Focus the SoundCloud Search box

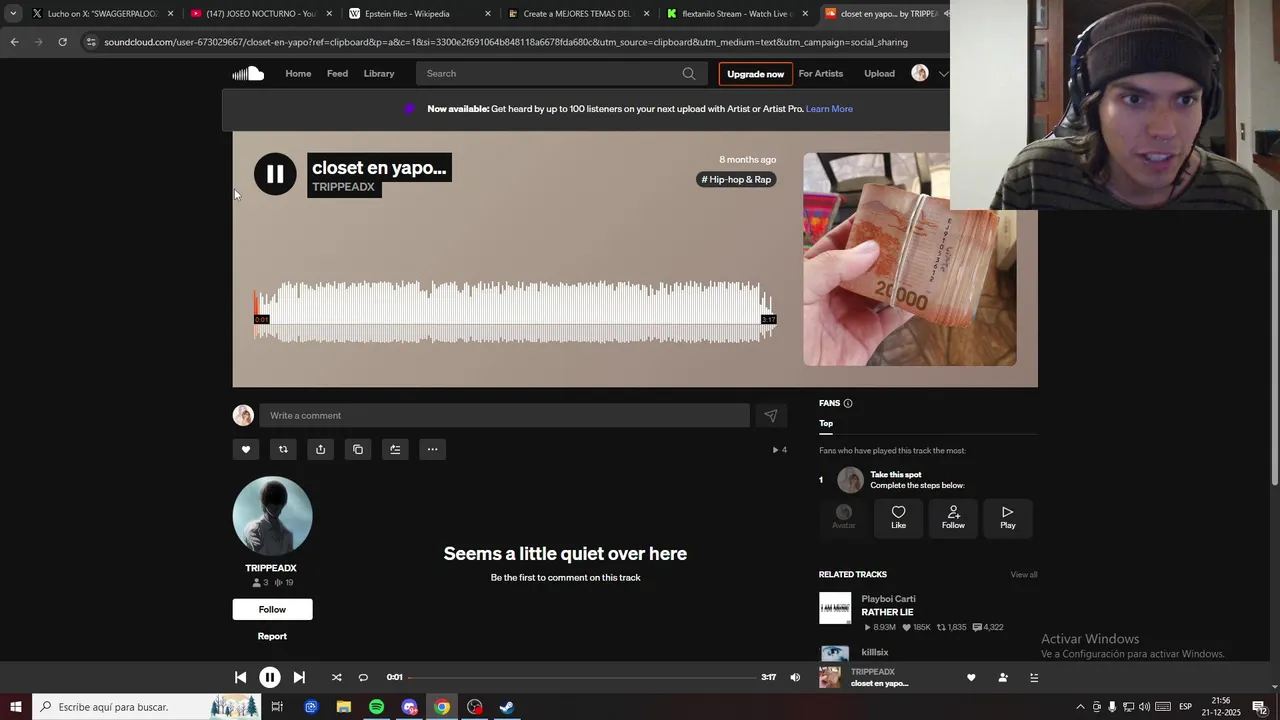point(561,74)
